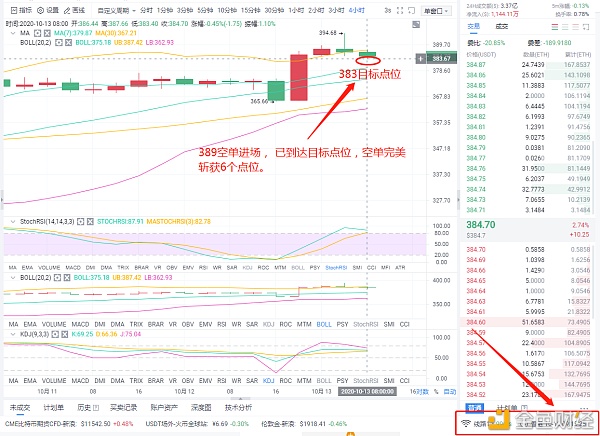Open the 技术分析 tab
Image resolution: width=600 pixels, height=436 pixels.
tap(238, 408)
